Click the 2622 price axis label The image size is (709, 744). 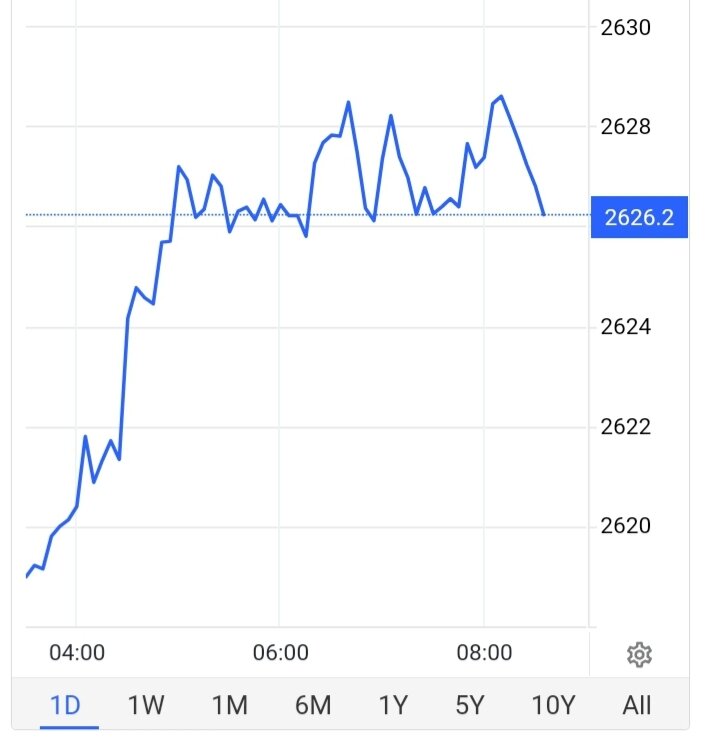(x=625, y=427)
